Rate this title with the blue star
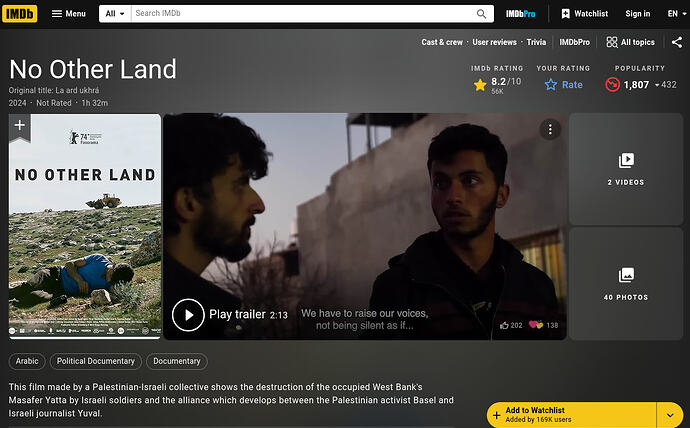Screen dimensions: 690x428 563,84
